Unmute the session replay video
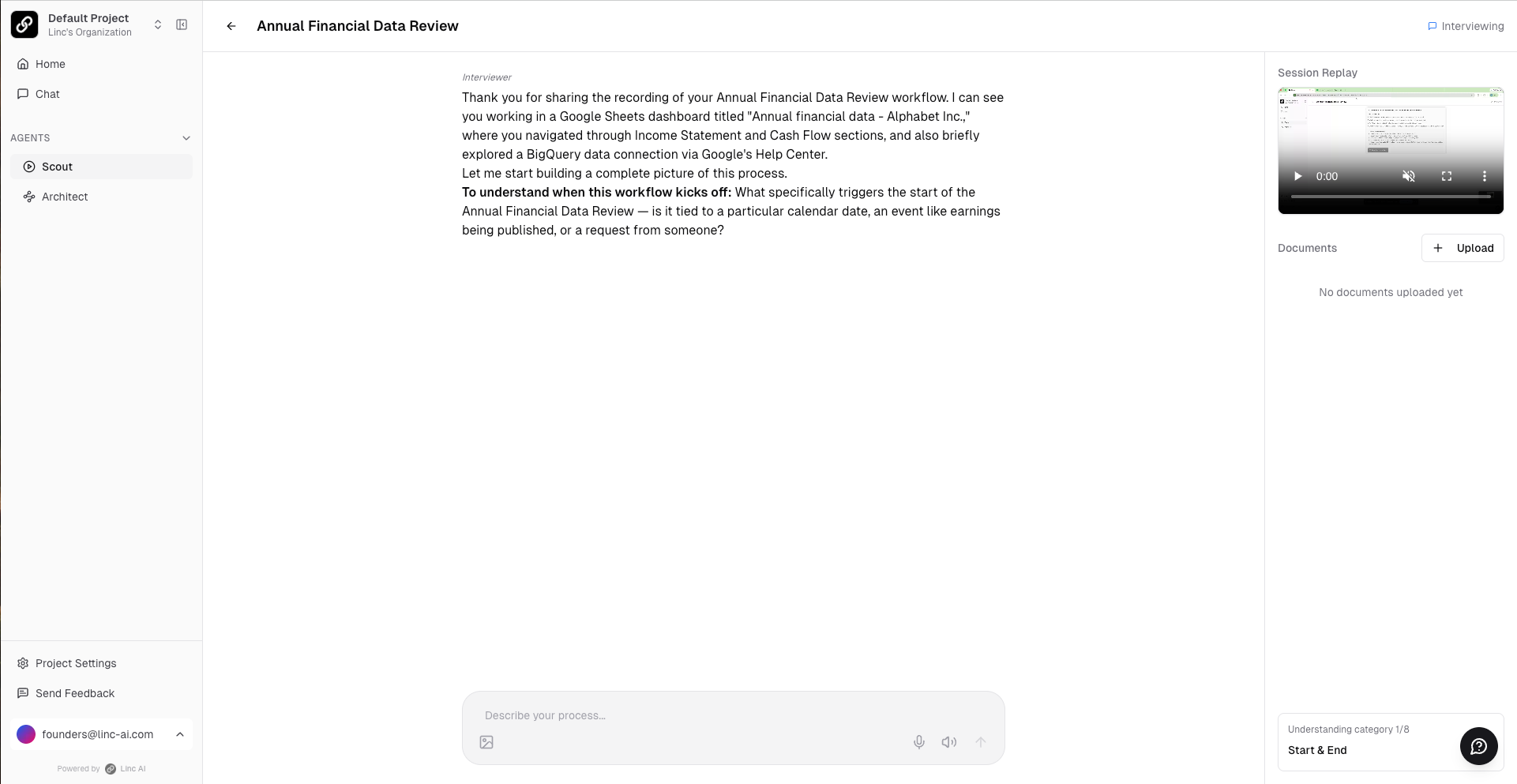Screen dimensions: 1517x784 tap(1409, 176)
